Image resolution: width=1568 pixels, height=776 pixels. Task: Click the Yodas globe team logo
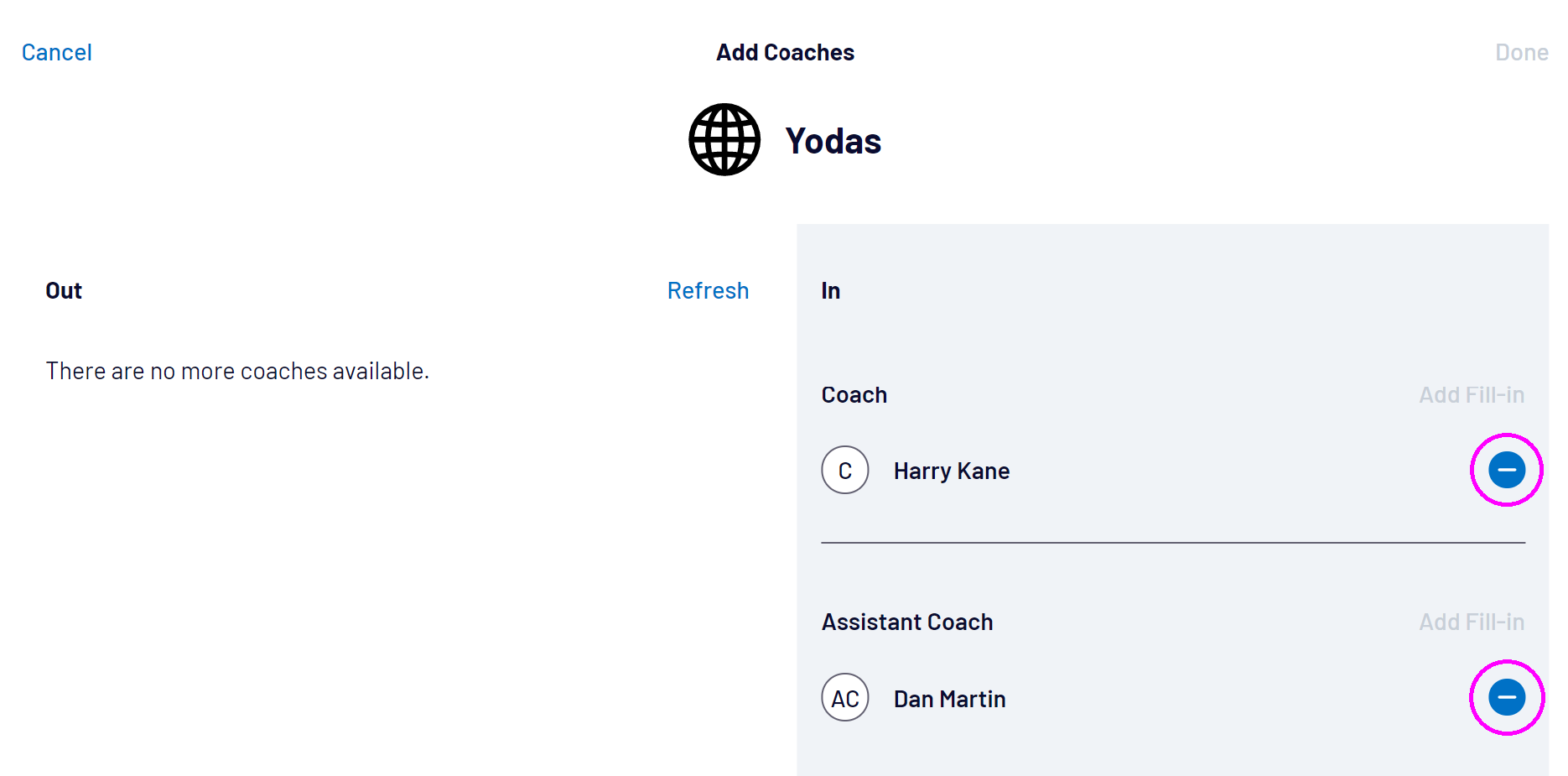coord(724,139)
